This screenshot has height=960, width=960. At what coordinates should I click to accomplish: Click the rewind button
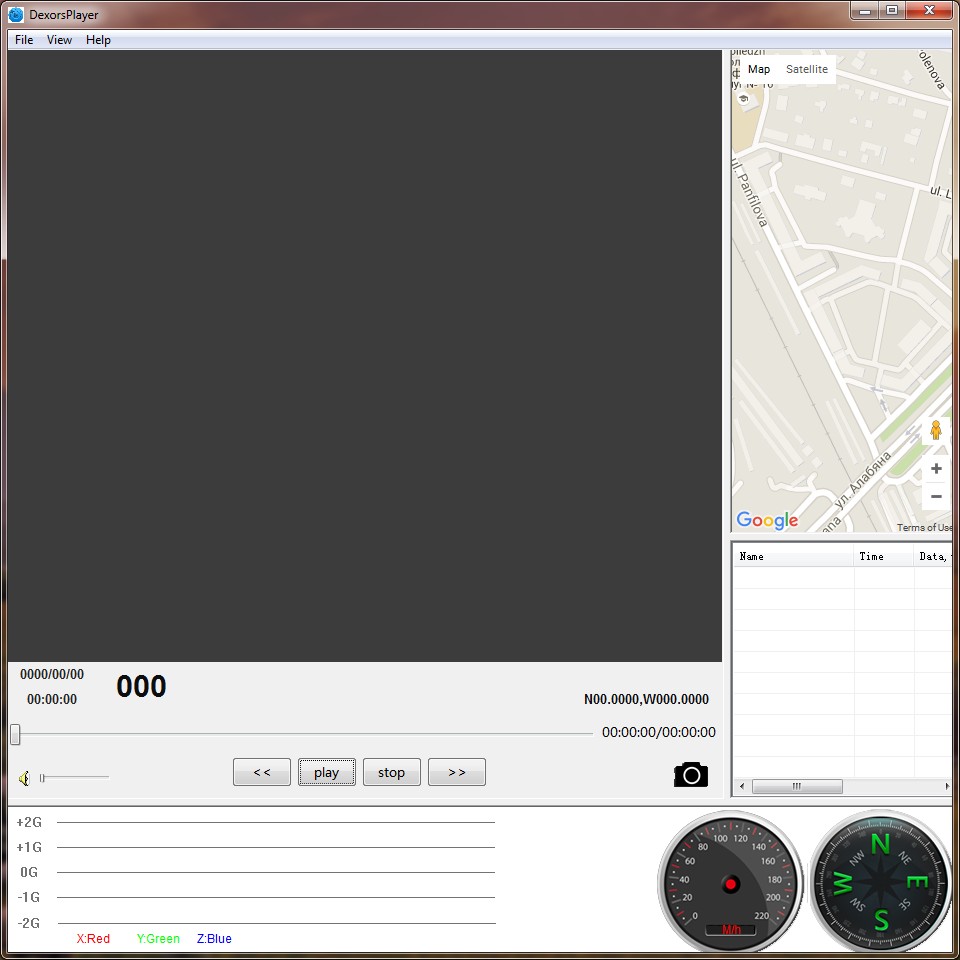coord(261,771)
